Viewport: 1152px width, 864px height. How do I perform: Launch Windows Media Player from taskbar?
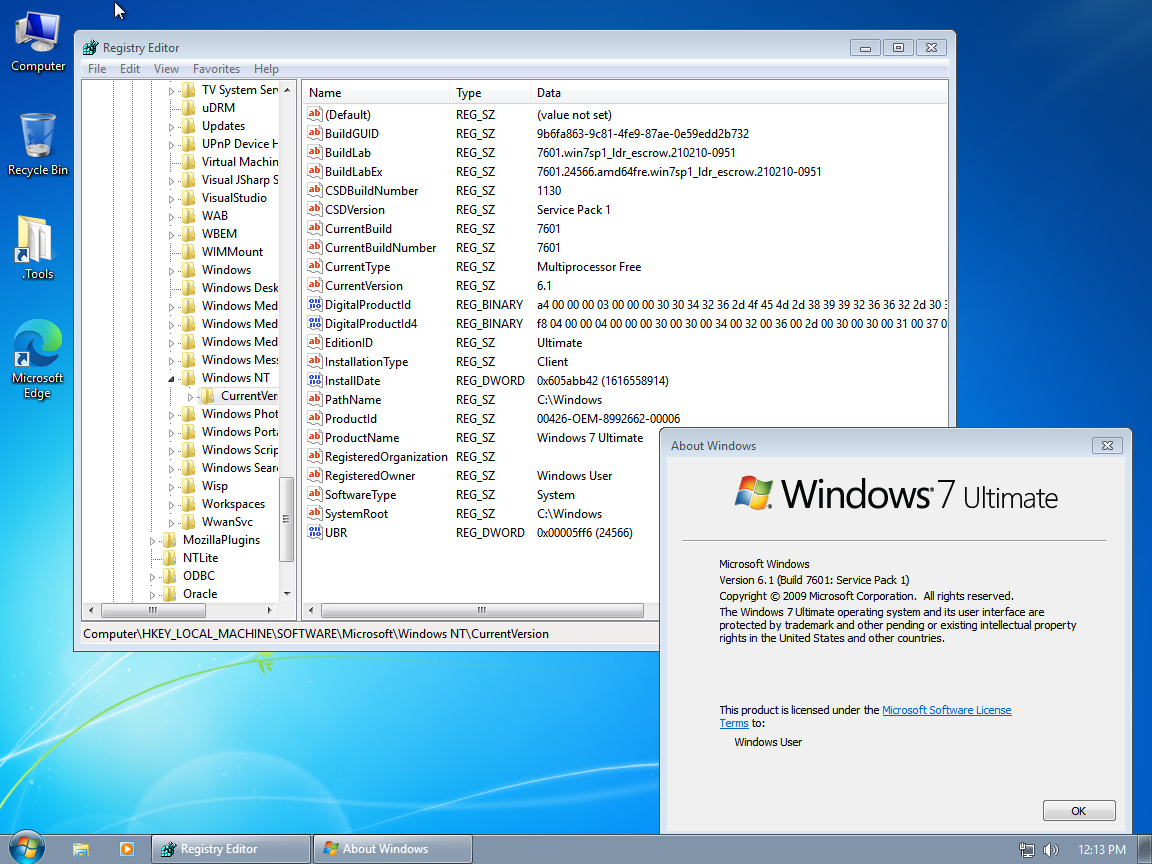(126, 849)
